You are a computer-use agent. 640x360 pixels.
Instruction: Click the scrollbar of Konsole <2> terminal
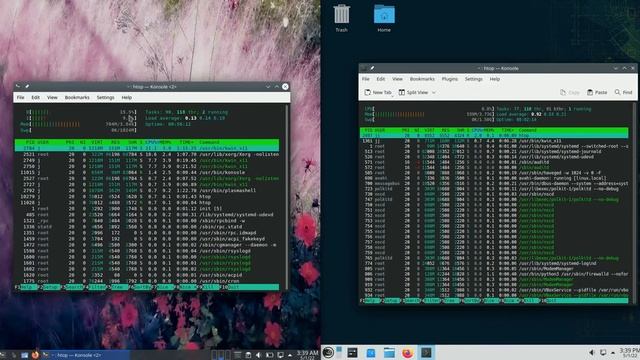pyautogui.click(x=287, y=196)
